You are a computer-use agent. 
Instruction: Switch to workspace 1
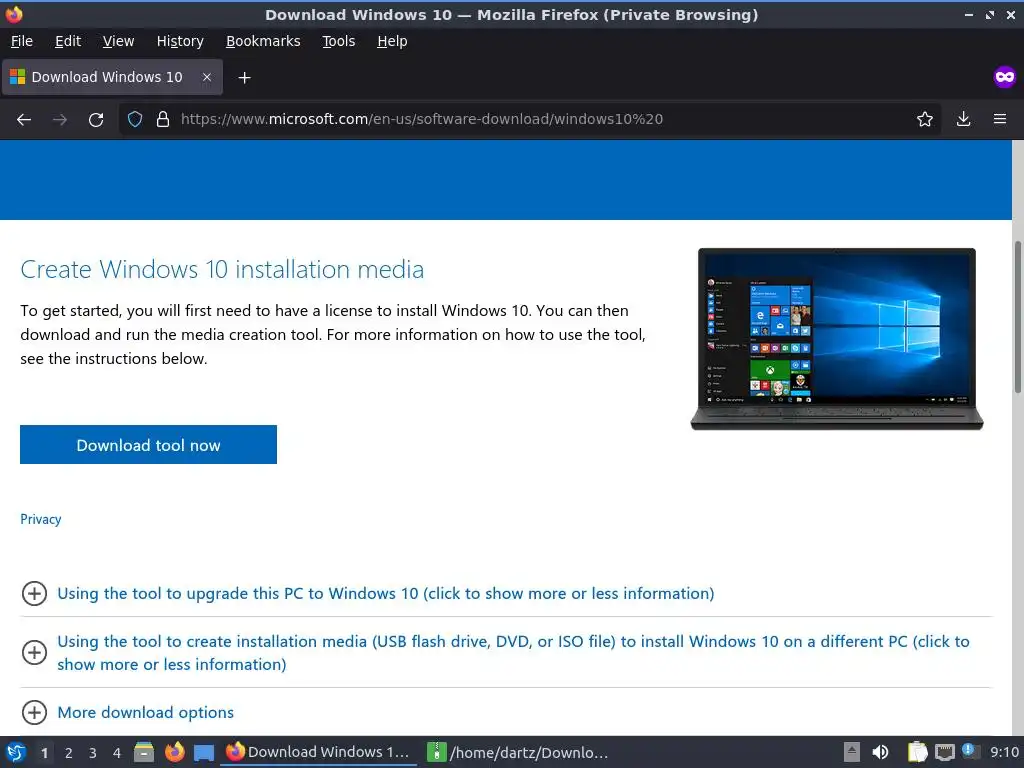pyautogui.click(x=44, y=753)
